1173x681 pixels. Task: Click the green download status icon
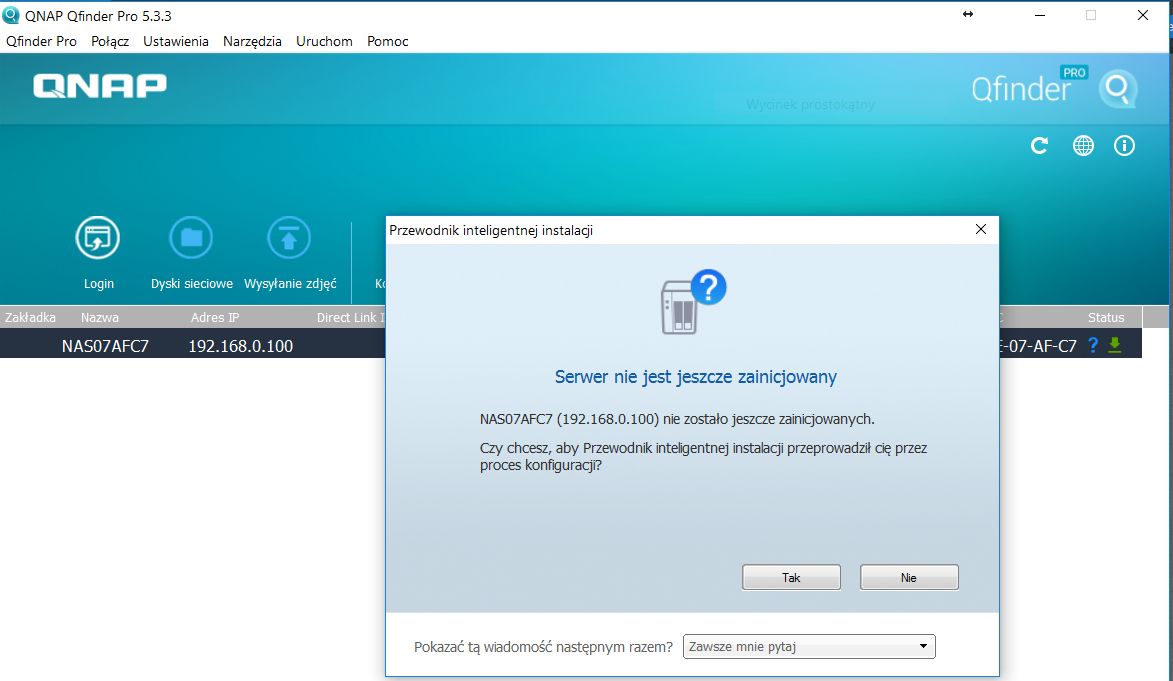[x=1115, y=345]
